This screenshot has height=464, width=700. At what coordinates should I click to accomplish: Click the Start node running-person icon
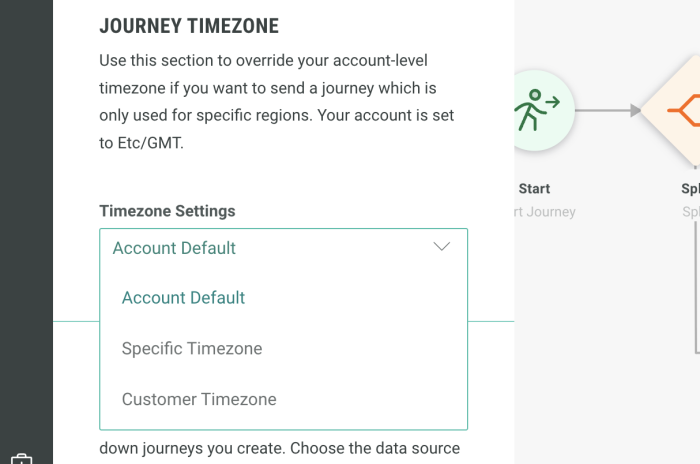pos(538,109)
